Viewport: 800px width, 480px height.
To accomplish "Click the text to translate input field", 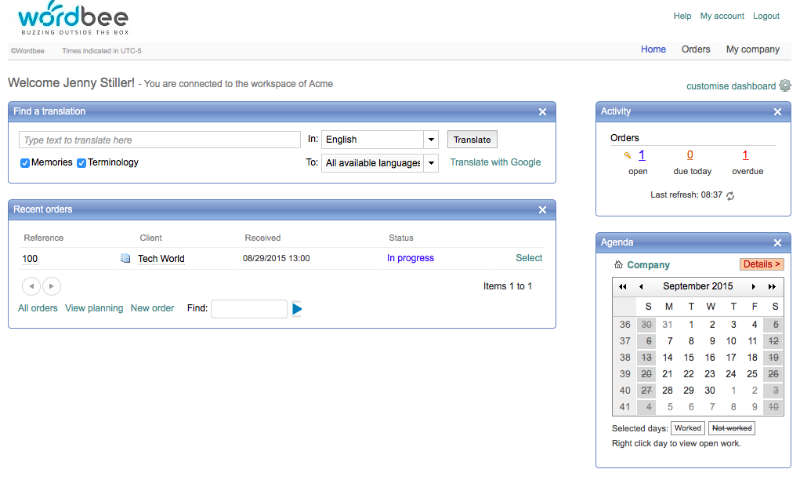I will [160, 140].
